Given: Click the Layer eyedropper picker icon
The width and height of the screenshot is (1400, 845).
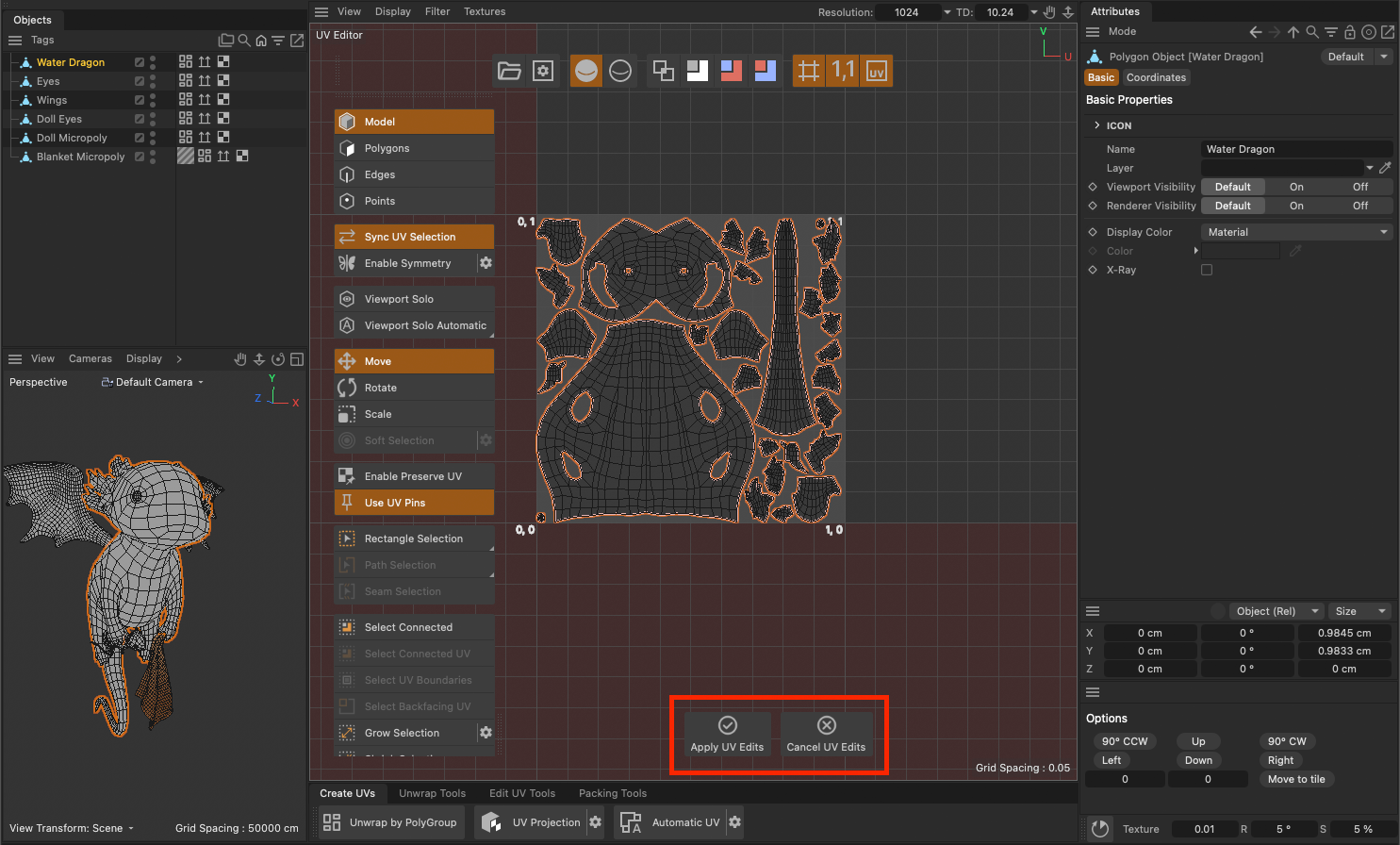Looking at the screenshot, I should [1385, 168].
